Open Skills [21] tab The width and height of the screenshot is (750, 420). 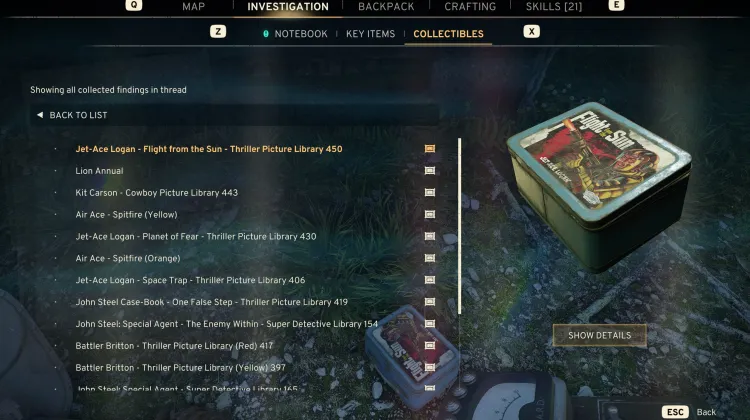[x=554, y=7]
